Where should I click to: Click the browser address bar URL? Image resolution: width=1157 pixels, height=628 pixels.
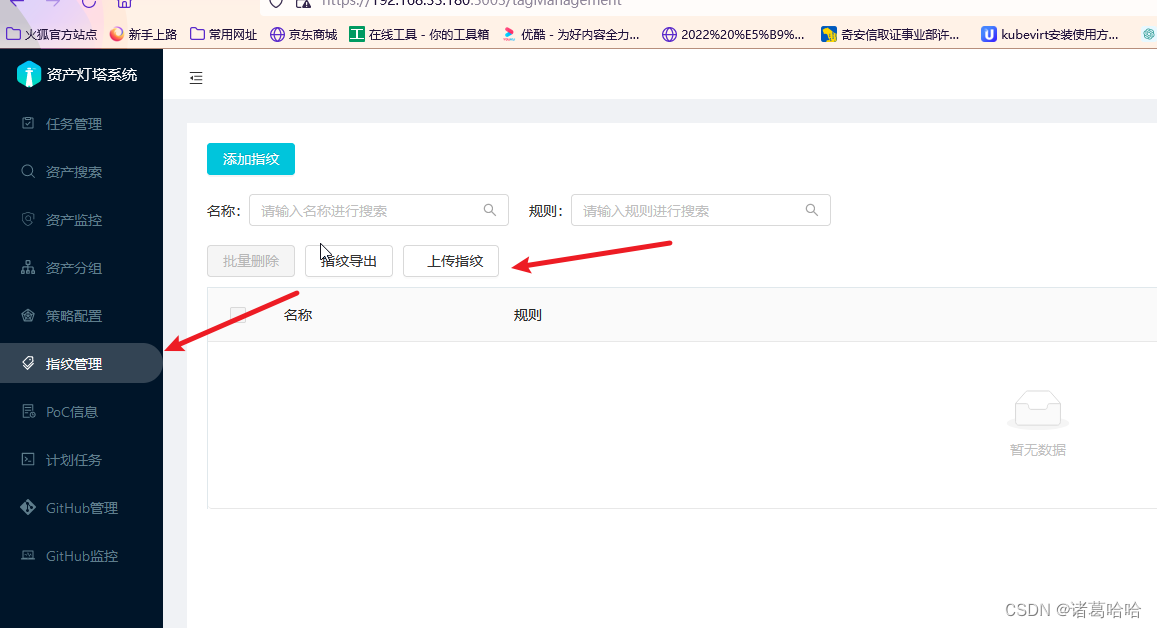(x=472, y=4)
